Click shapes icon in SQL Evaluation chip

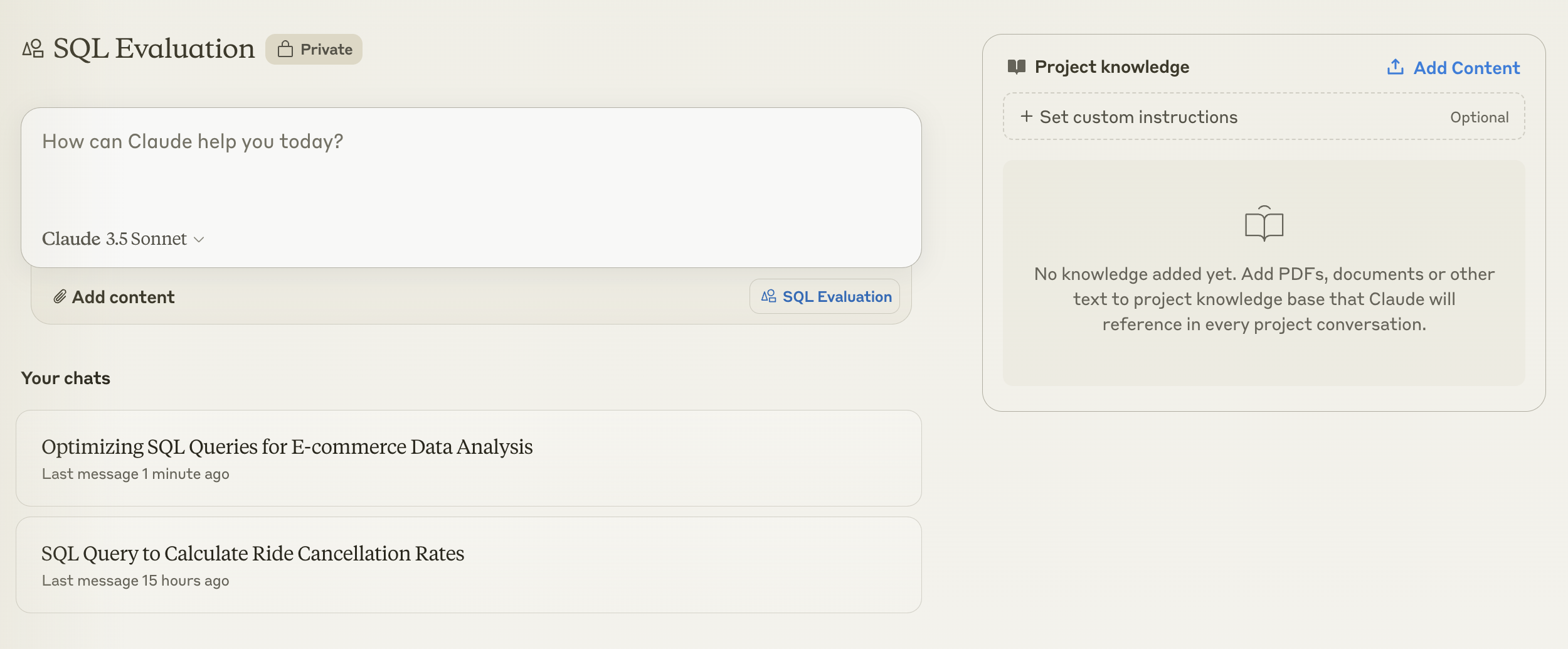769,296
